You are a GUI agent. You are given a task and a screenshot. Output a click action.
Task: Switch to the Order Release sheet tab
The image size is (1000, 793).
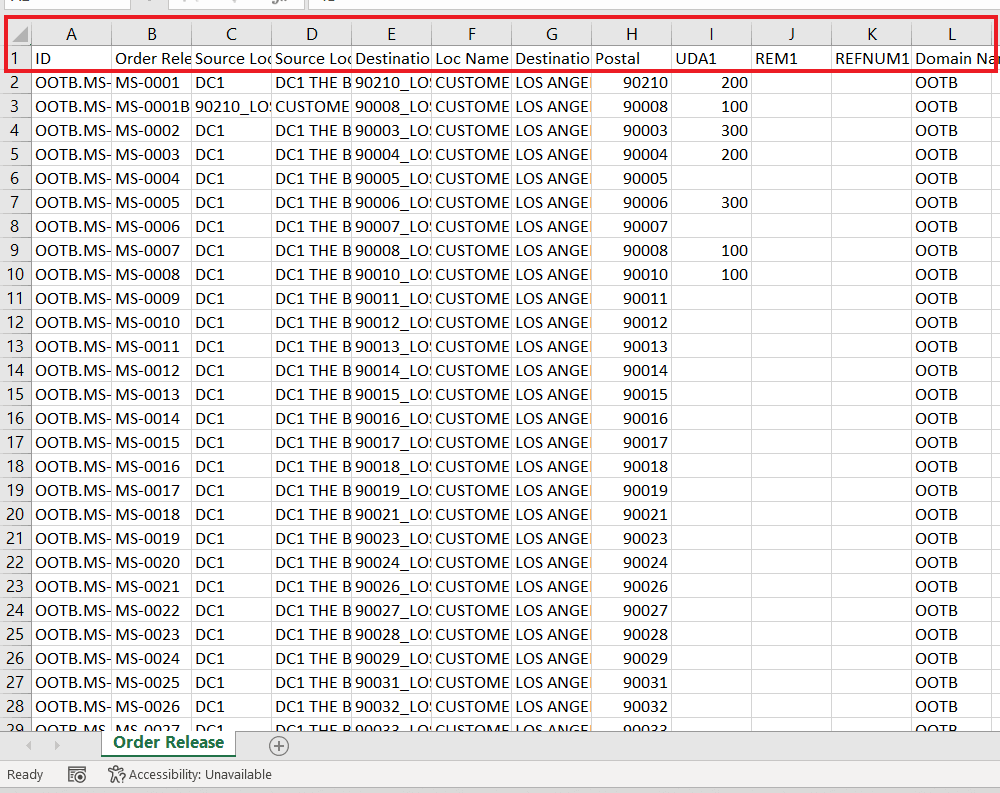pos(168,743)
